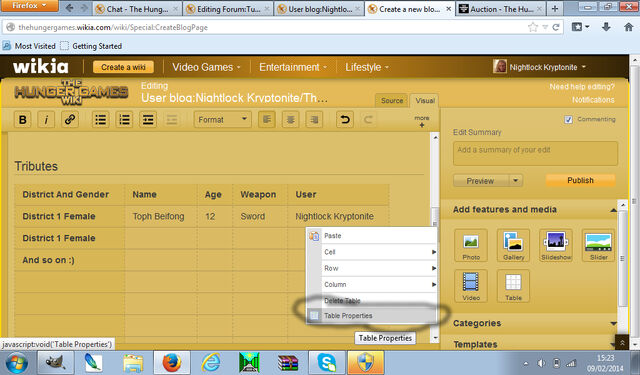Open Most Visited bookmarks
This screenshot has height=375, width=640.
click(x=29, y=46)
